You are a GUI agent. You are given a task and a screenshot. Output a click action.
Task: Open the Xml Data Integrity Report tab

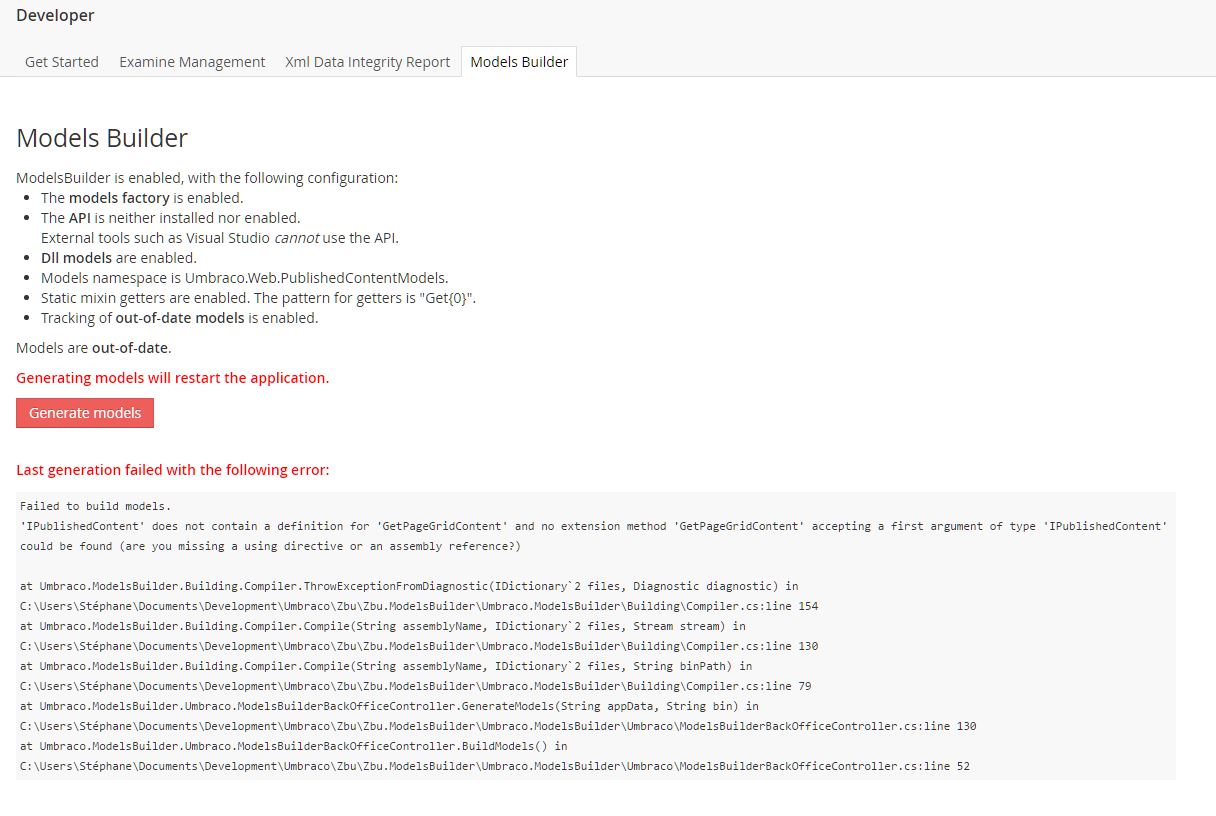(367, 62)
